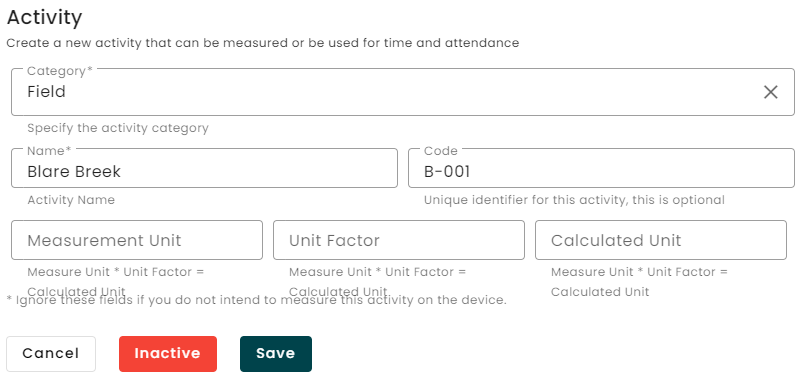The width and height of the screenshot is (797, 374).
Task: Focus the Calculated Unit input
Action: point(661,240)
